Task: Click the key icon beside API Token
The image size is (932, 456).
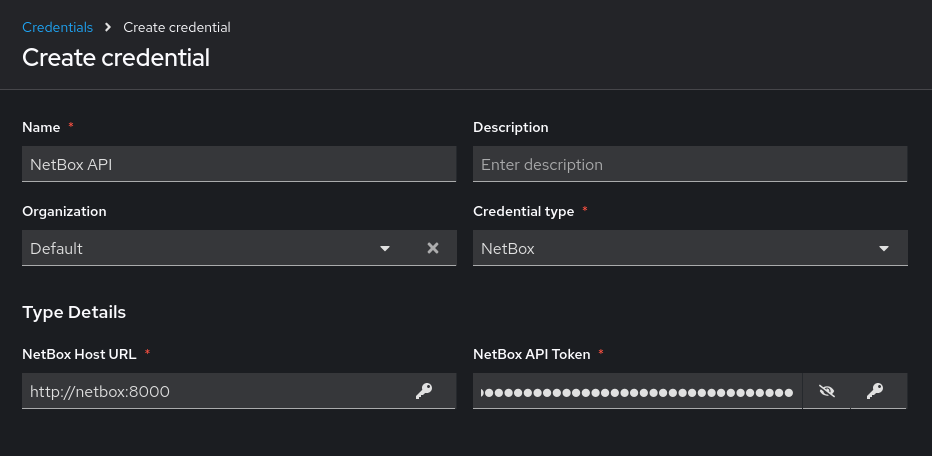Action: (874, 391)
